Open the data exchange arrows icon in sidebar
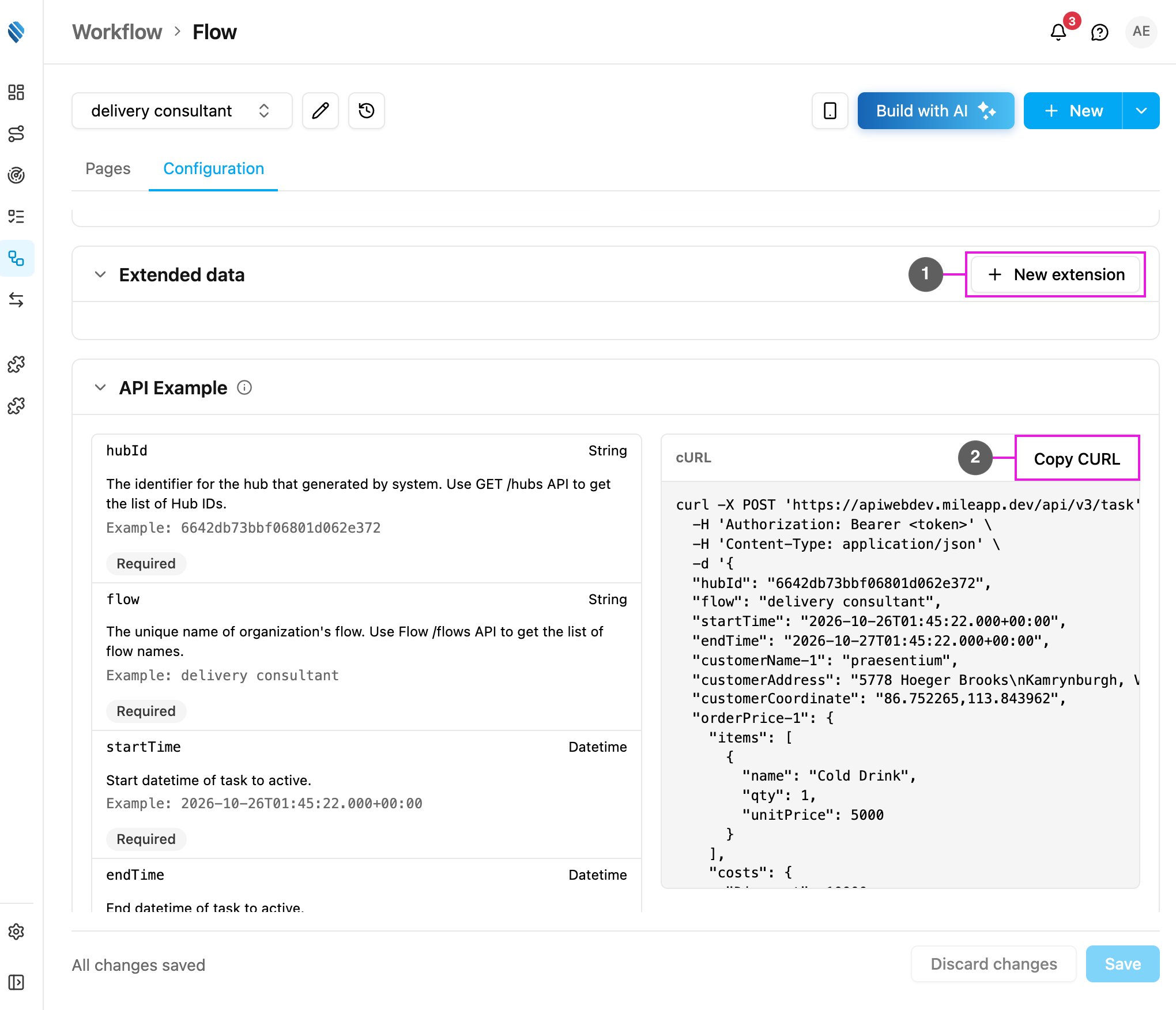The image size is (1176, 1010). (x=16, y=300)
